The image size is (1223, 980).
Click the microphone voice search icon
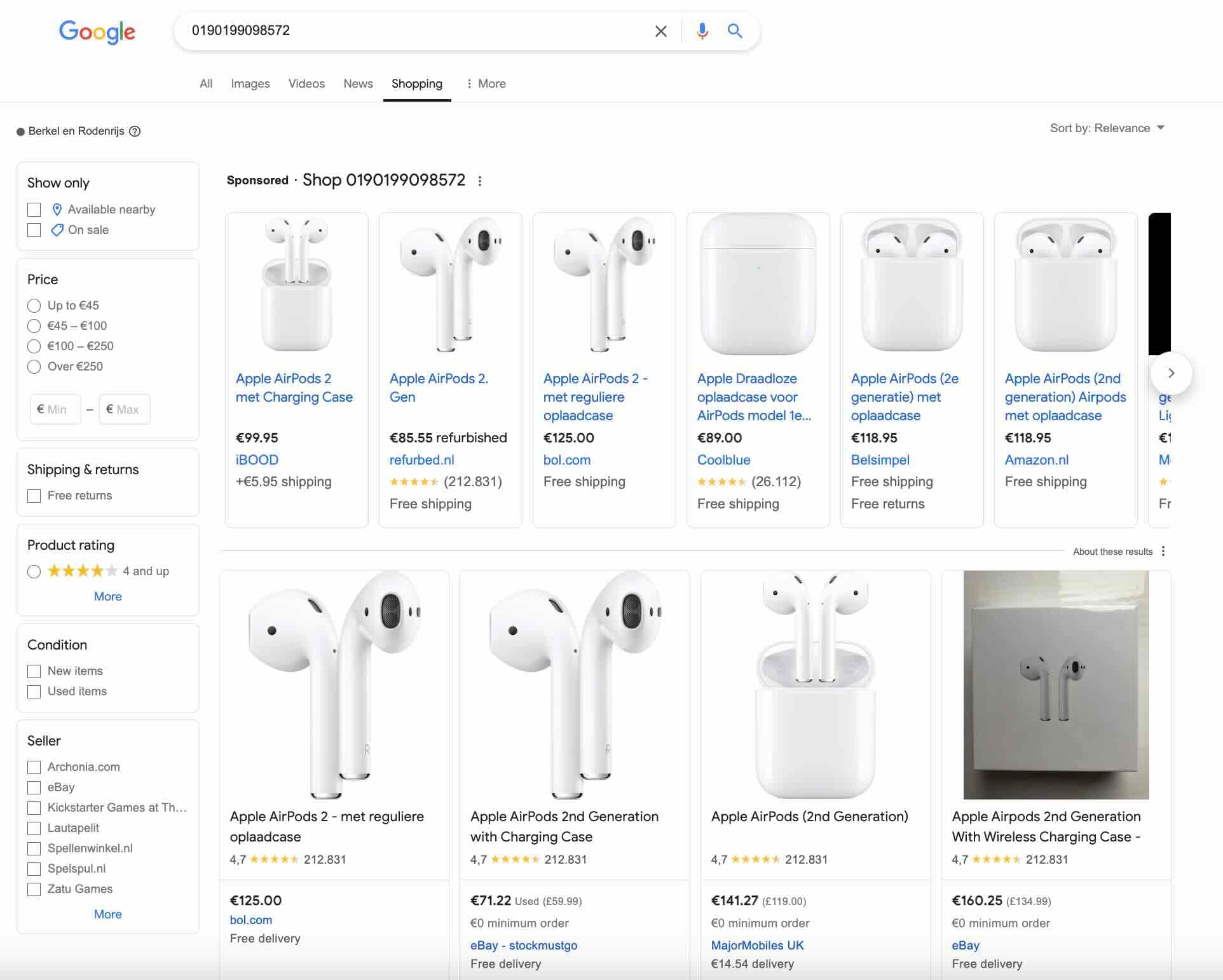click(x=702, y=31)
